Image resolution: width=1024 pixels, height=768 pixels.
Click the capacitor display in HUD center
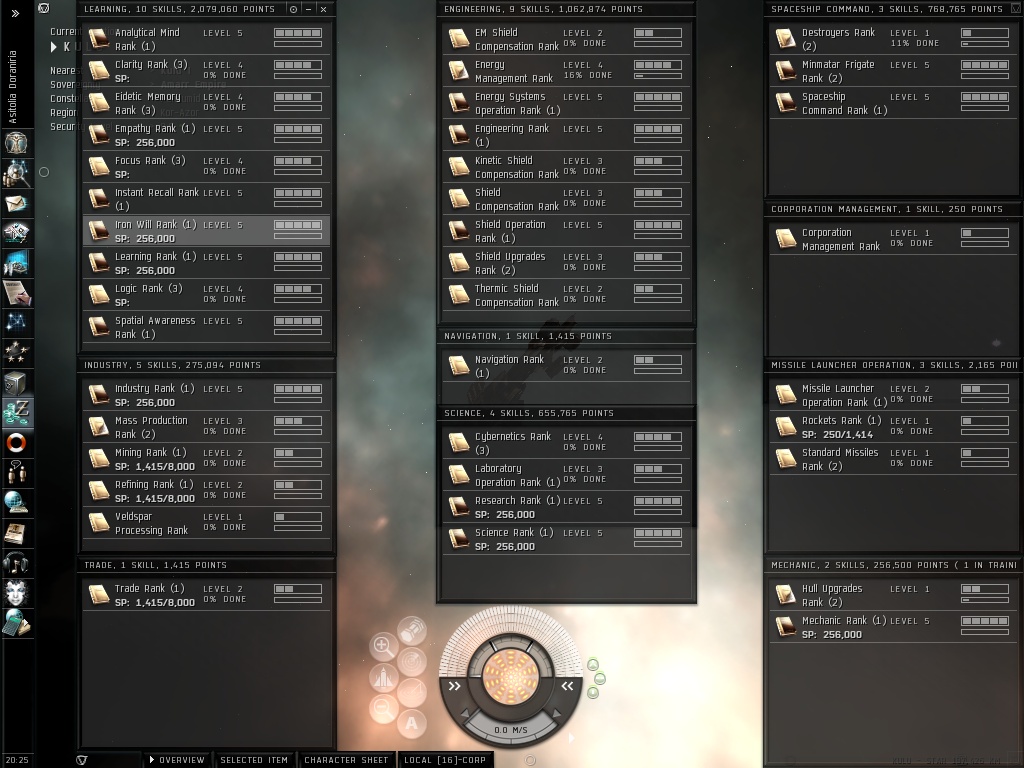511,676
